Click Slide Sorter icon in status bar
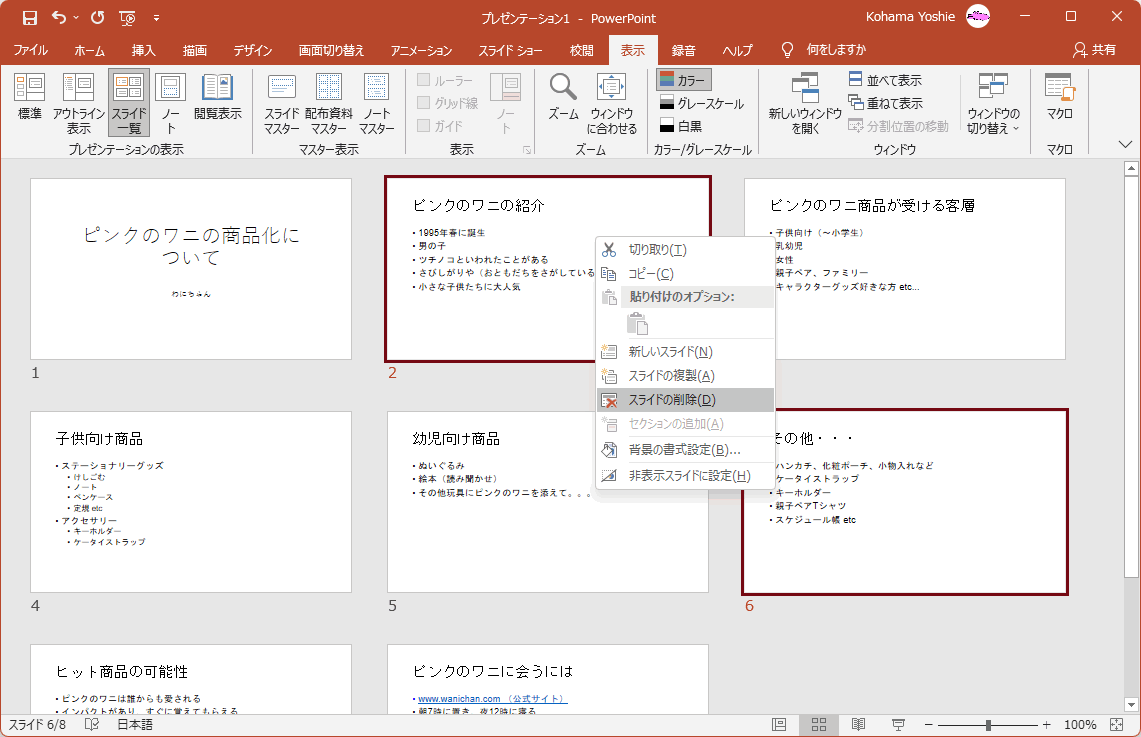1141x737 pixels. tap(819, 725)
